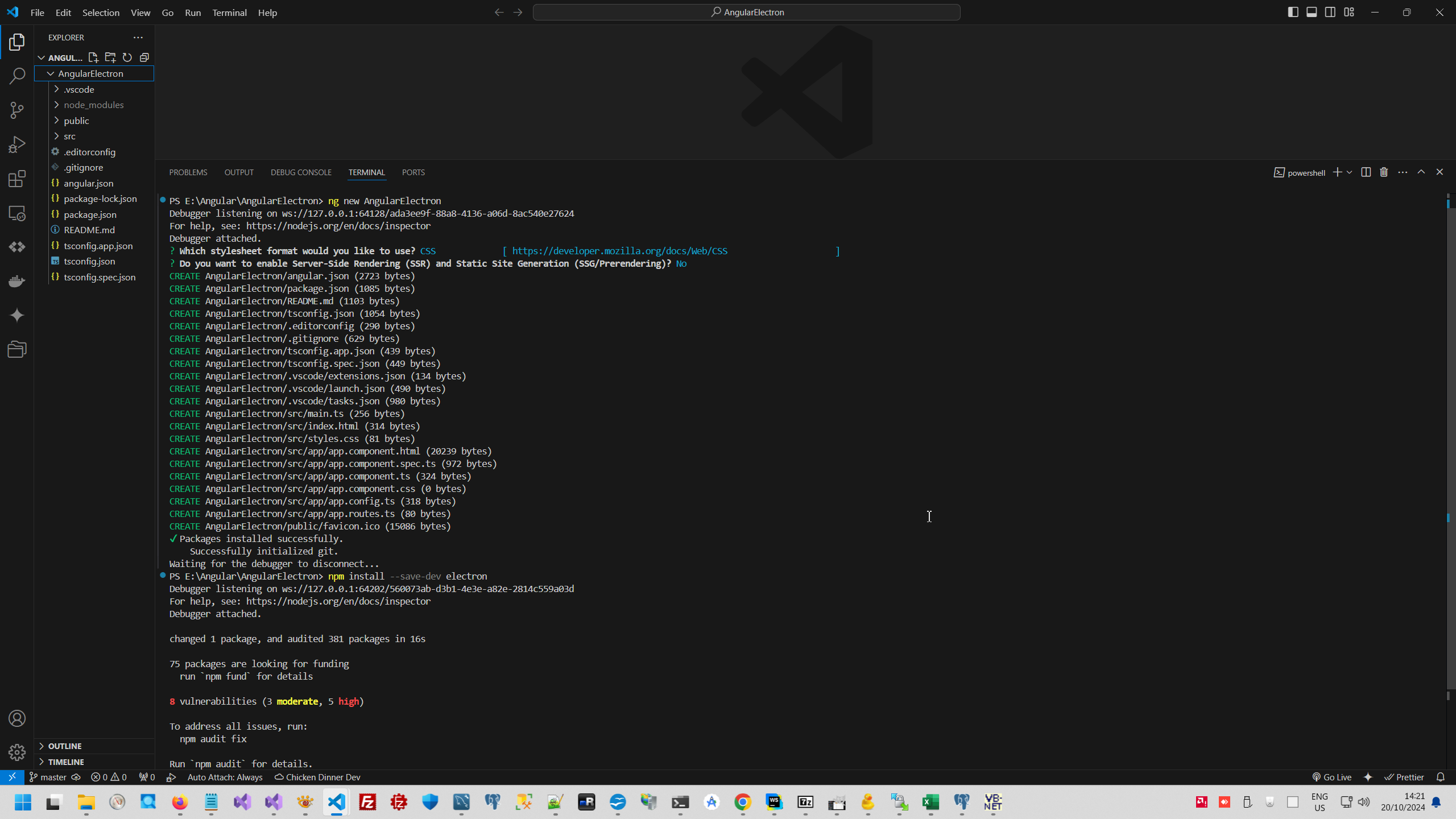Image resolution: width=1456 pixels, height=819 pixels.
Task: Click Go Live in status bar
Action: coord(1331,777)
